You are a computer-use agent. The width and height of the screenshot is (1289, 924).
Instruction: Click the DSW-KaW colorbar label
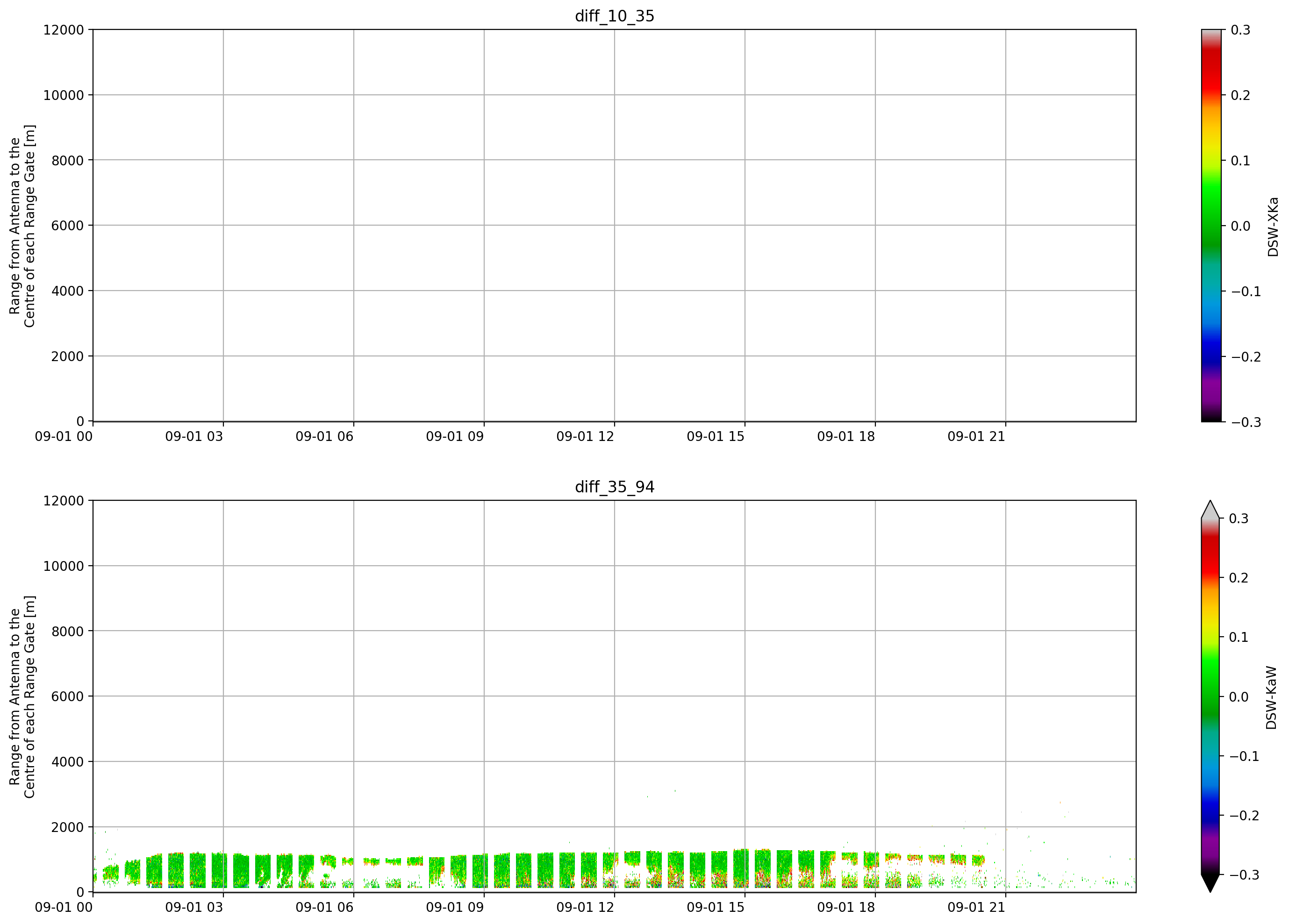click(x=1271, y=697)
